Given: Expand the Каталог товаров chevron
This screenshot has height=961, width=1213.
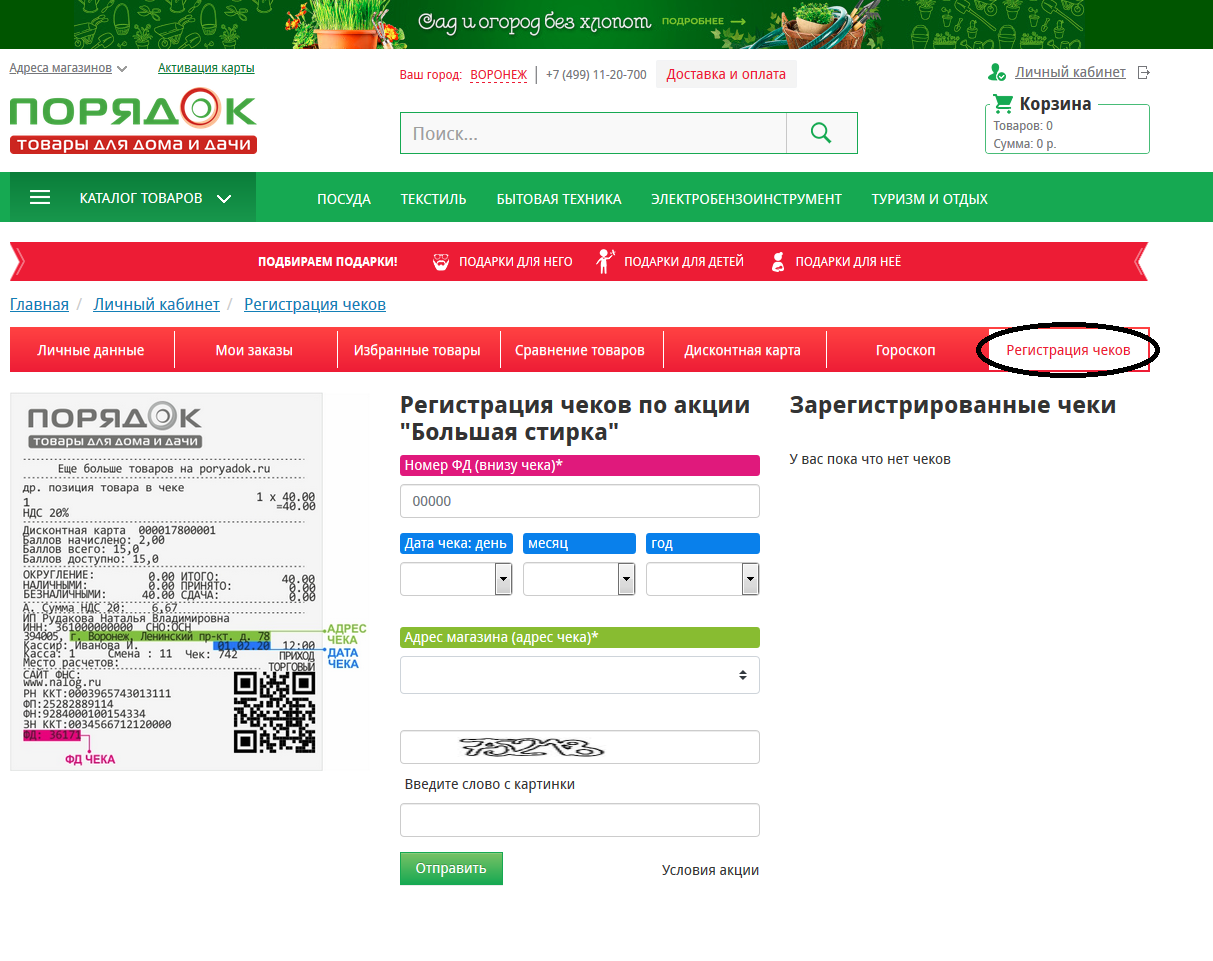Looking at the screenshot, I should [x=224, y=198].
